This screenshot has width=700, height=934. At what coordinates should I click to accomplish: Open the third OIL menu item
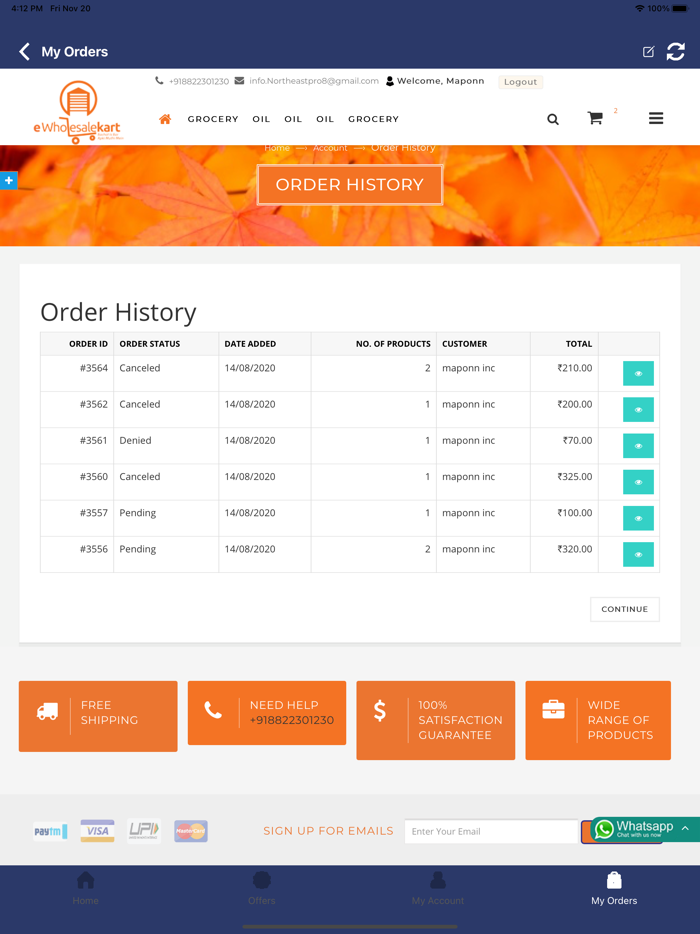pos(325,119)
